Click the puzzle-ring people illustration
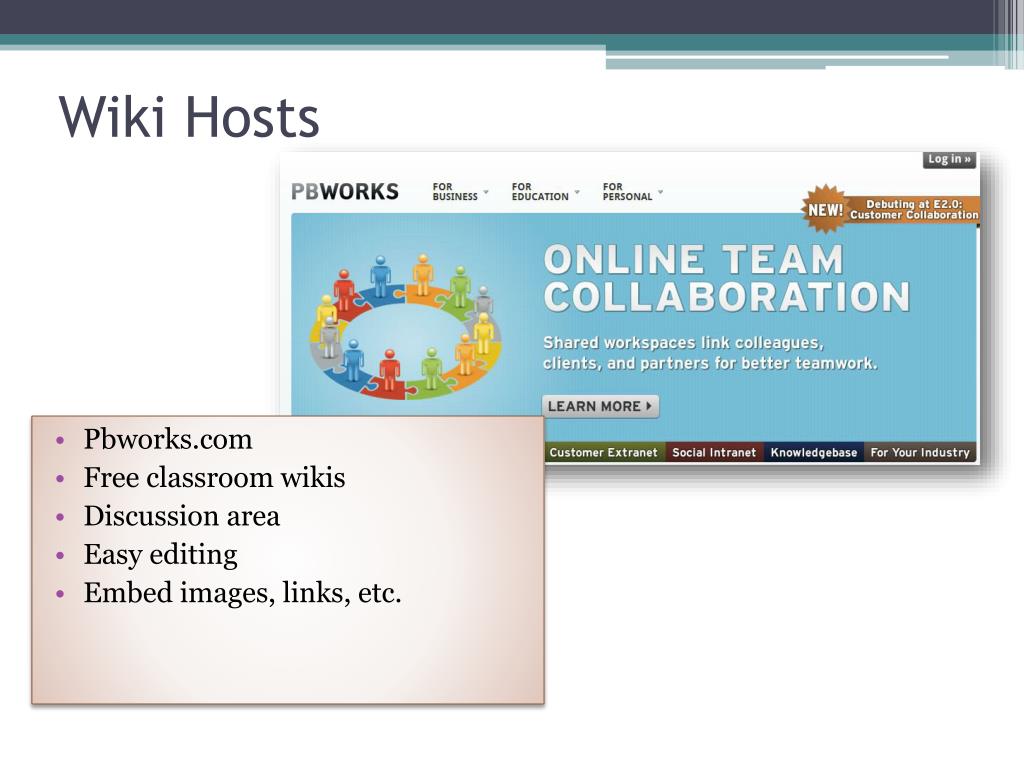1024x768 pixels. (406, 326)
